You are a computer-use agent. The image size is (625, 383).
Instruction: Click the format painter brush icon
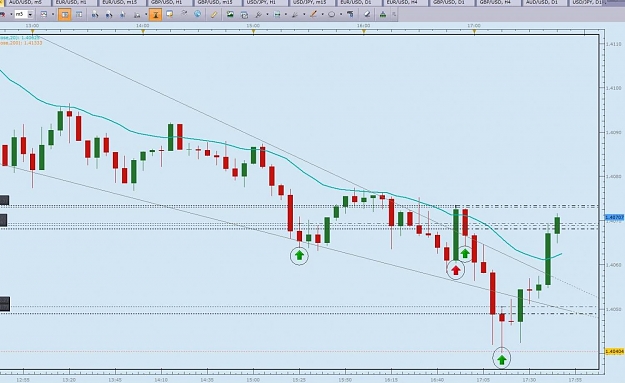click(x=350, y=14)
